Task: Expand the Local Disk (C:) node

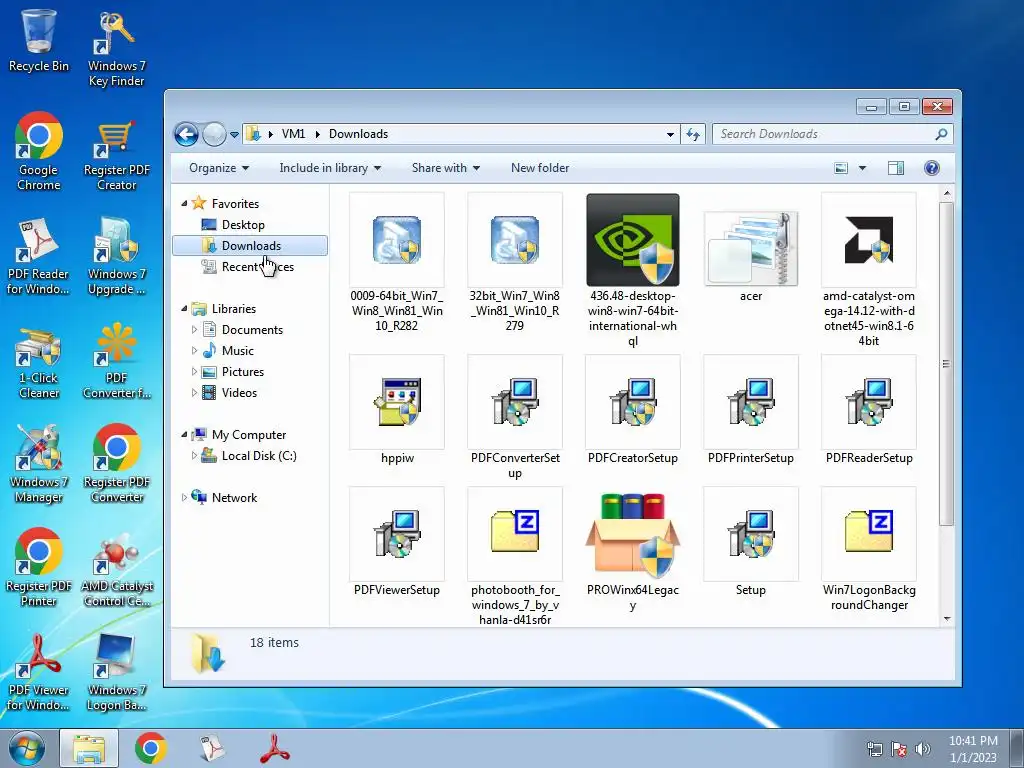Action: point(194,456)
